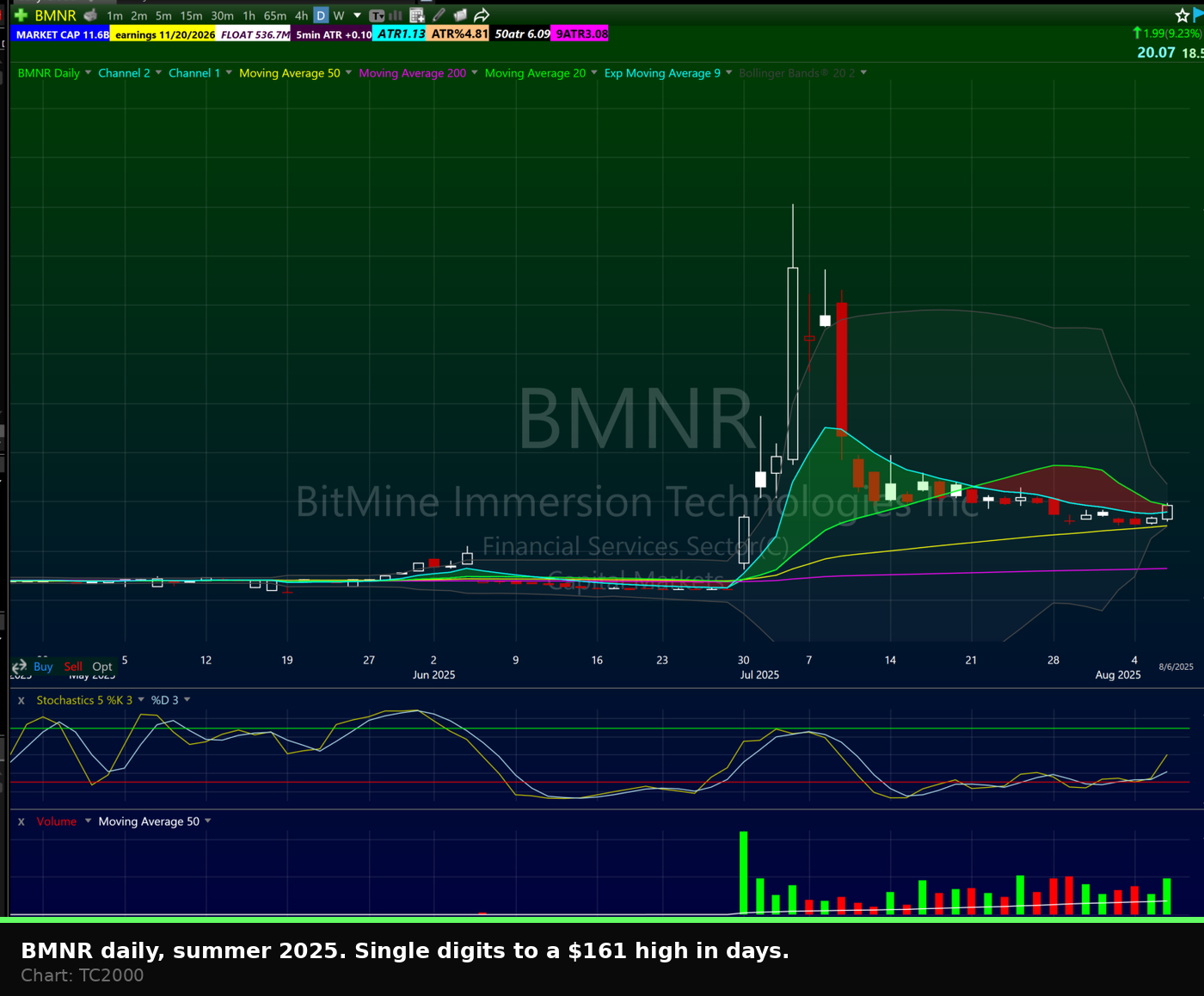Click the BMNR ticker symbol
Viewport: 1204px width, 996px height.
[x=56, y=15]
